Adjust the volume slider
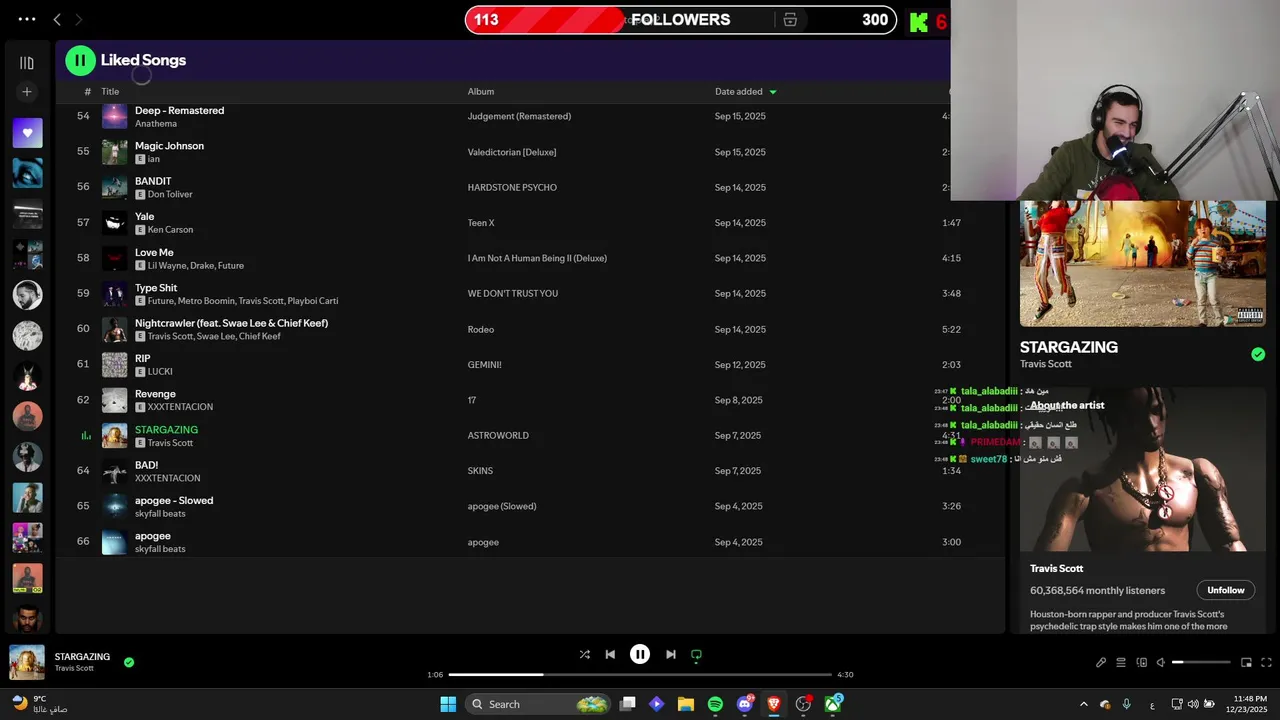The image size is (1280, 720). [1201, 662]
